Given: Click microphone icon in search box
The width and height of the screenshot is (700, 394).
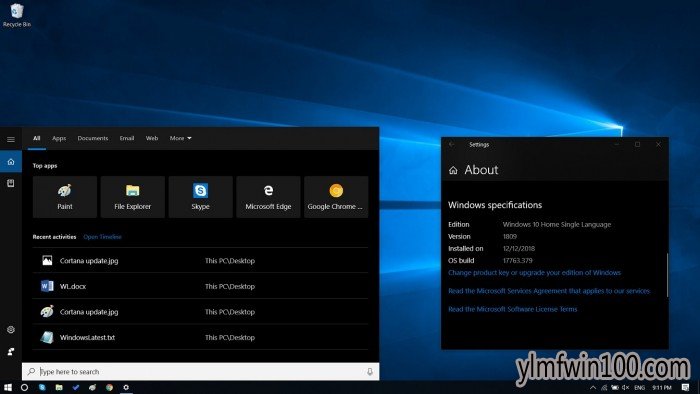Looking at the screenshot, I should [370, 371].
